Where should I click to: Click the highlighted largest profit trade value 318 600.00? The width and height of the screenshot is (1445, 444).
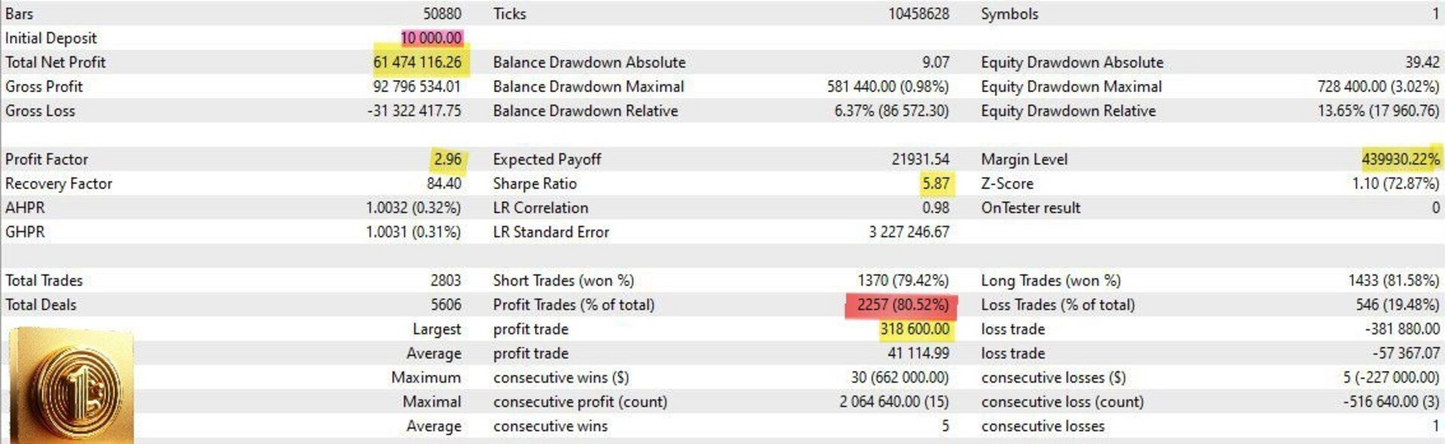[x=914, y=329]
